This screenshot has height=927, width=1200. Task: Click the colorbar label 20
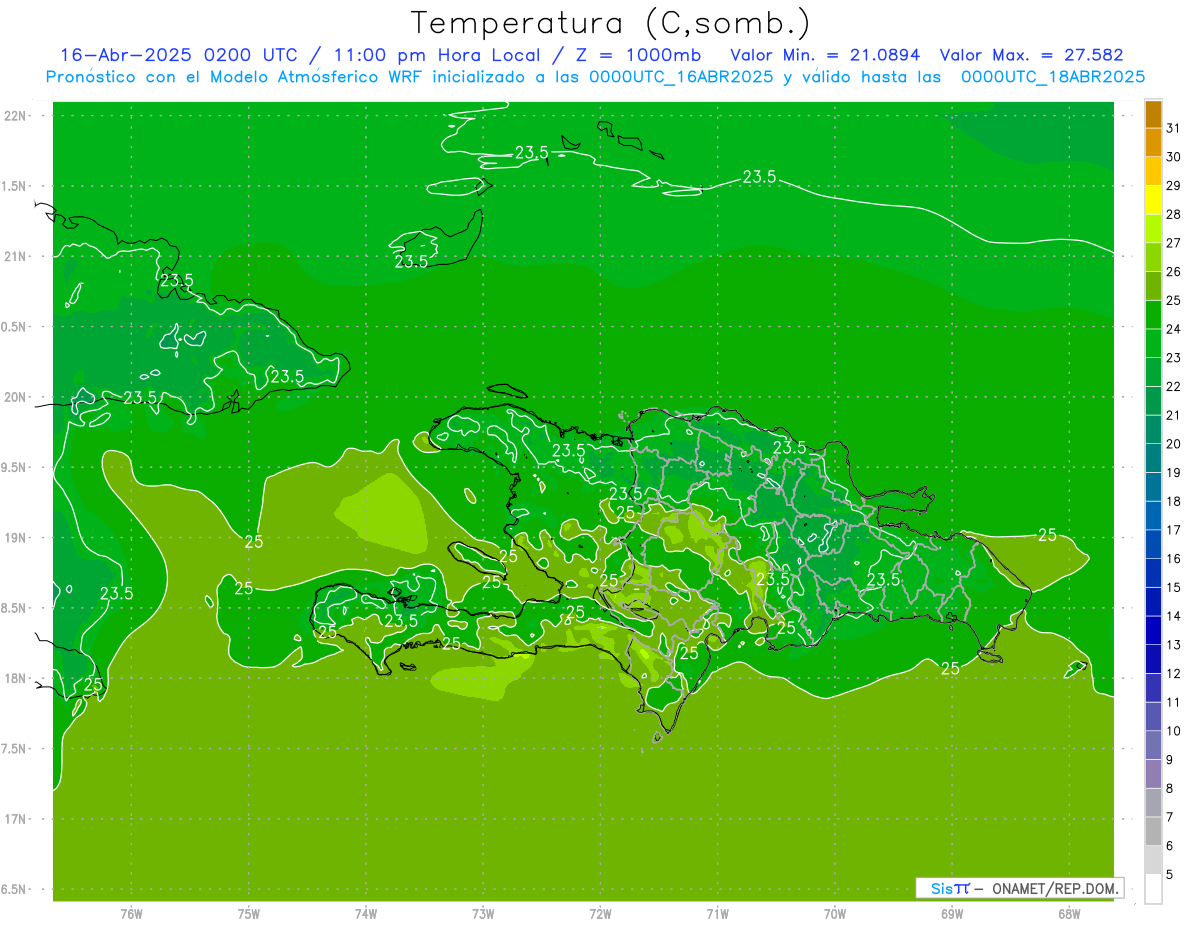(1173, 444)
